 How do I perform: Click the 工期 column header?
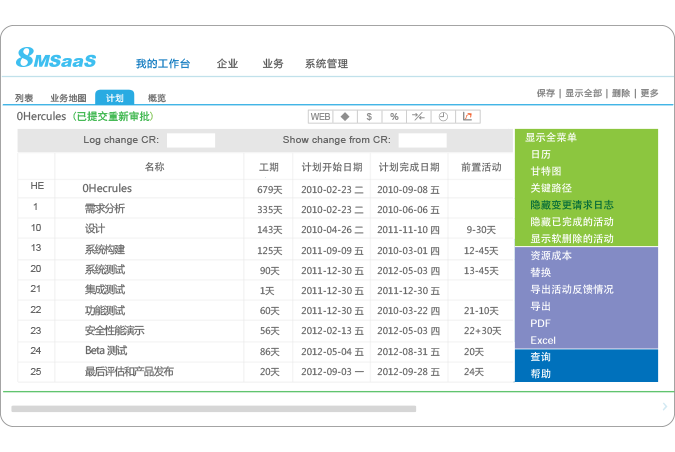(x=269, y=167)
